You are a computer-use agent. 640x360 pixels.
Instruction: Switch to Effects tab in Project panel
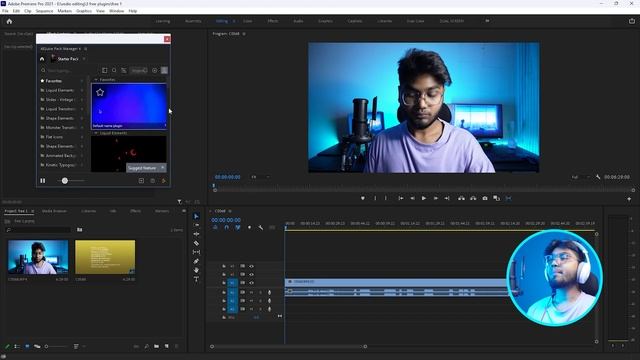[135, 211]
